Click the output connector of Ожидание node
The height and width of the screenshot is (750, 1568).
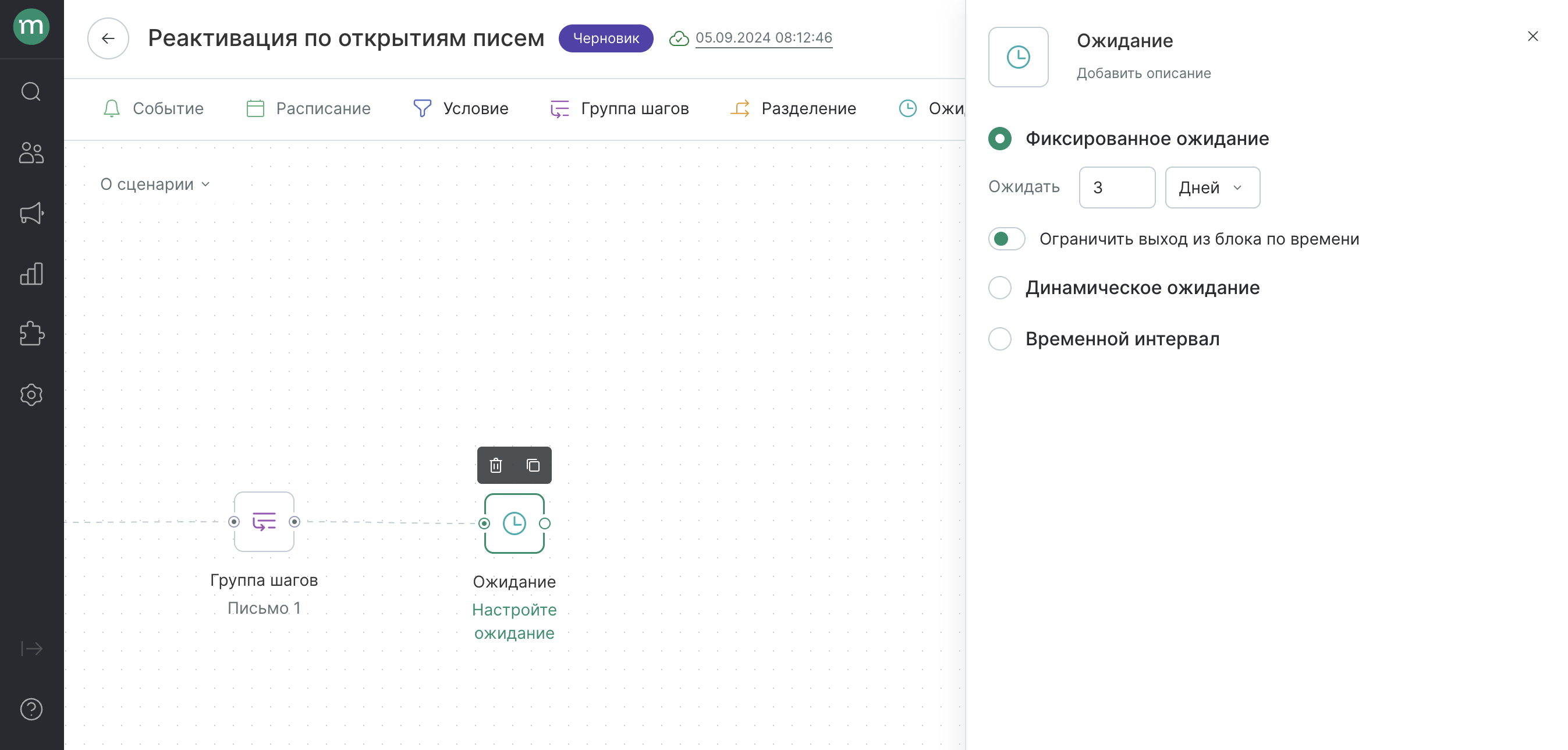(544, 523)
